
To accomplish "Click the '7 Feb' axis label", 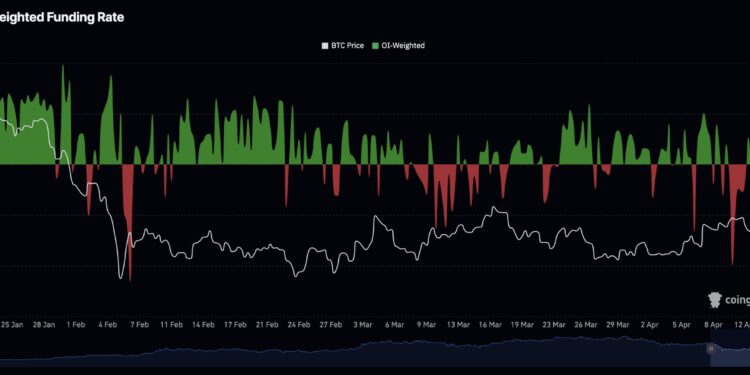I will coord(139,325).
